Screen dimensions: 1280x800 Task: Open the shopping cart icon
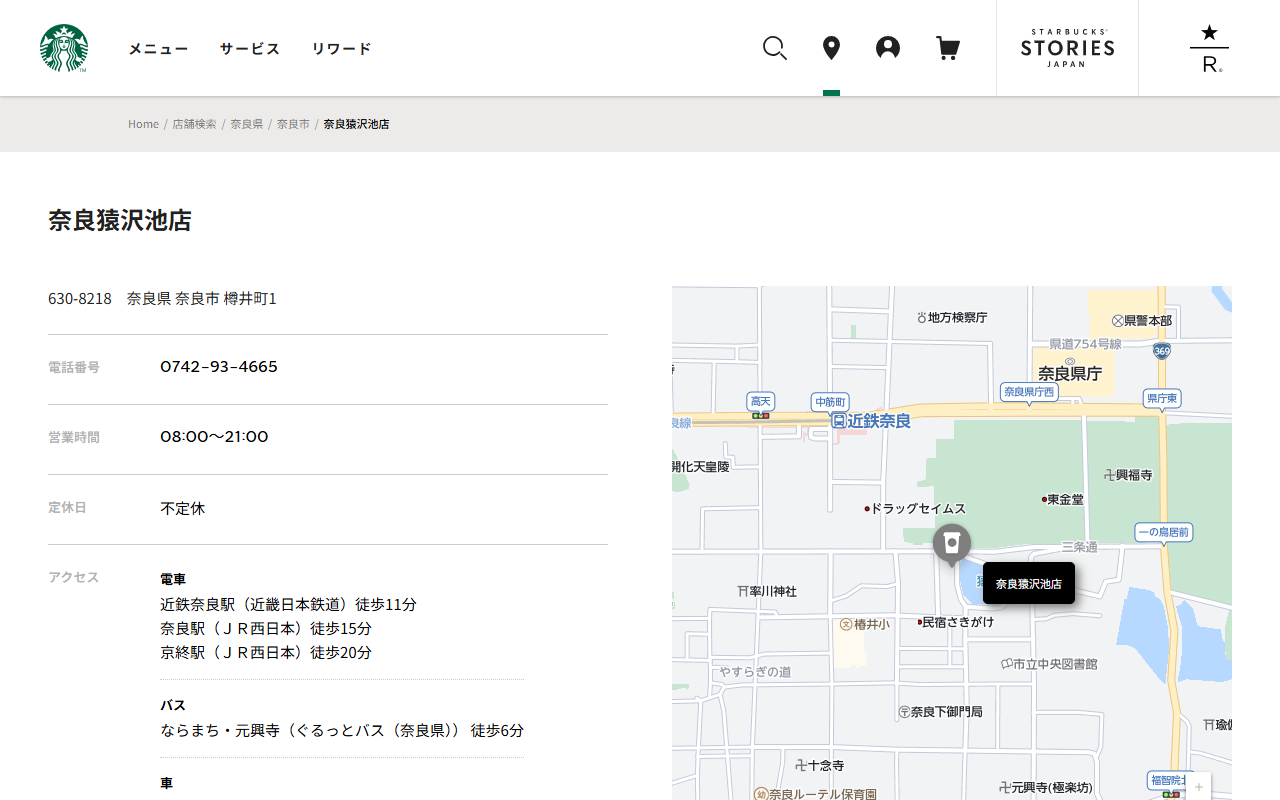(x=948, y=48)
